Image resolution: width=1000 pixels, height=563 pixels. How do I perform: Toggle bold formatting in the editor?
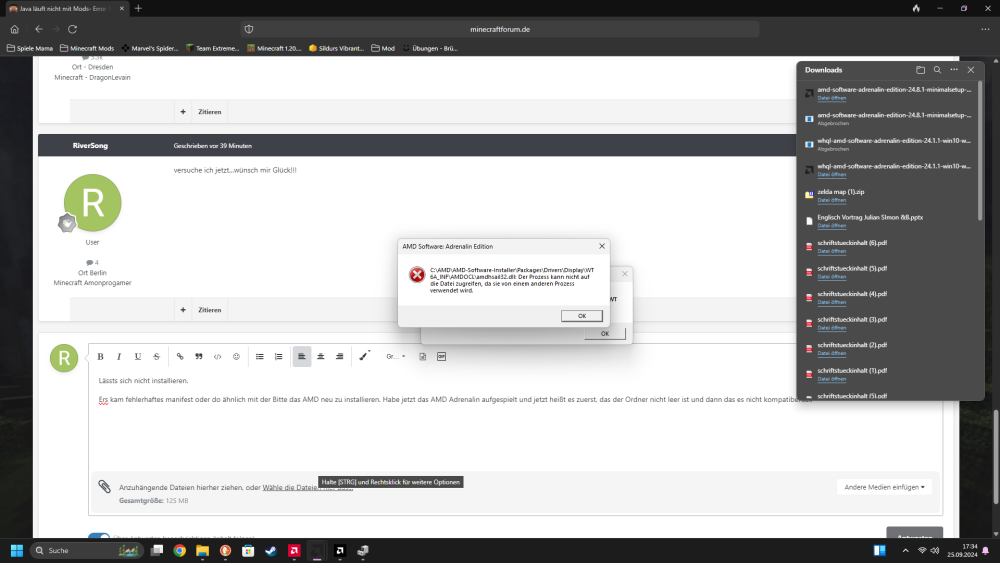(100, 356)
